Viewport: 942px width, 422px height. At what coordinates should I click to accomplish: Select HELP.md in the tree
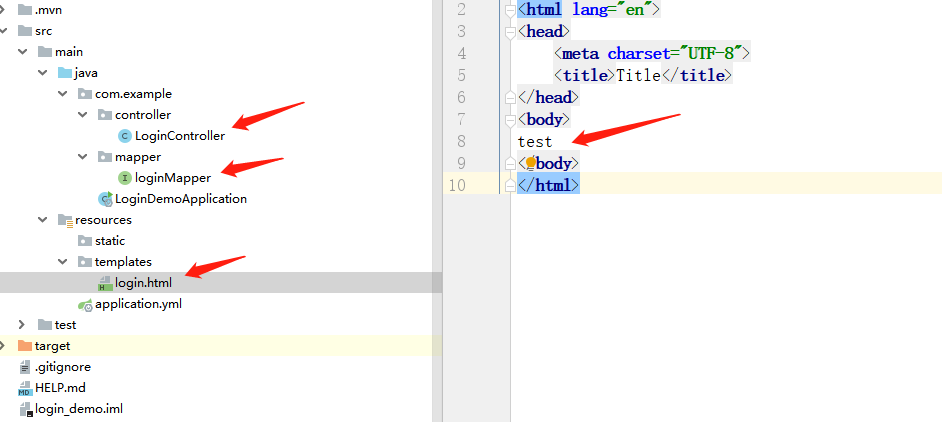[60, 388]
